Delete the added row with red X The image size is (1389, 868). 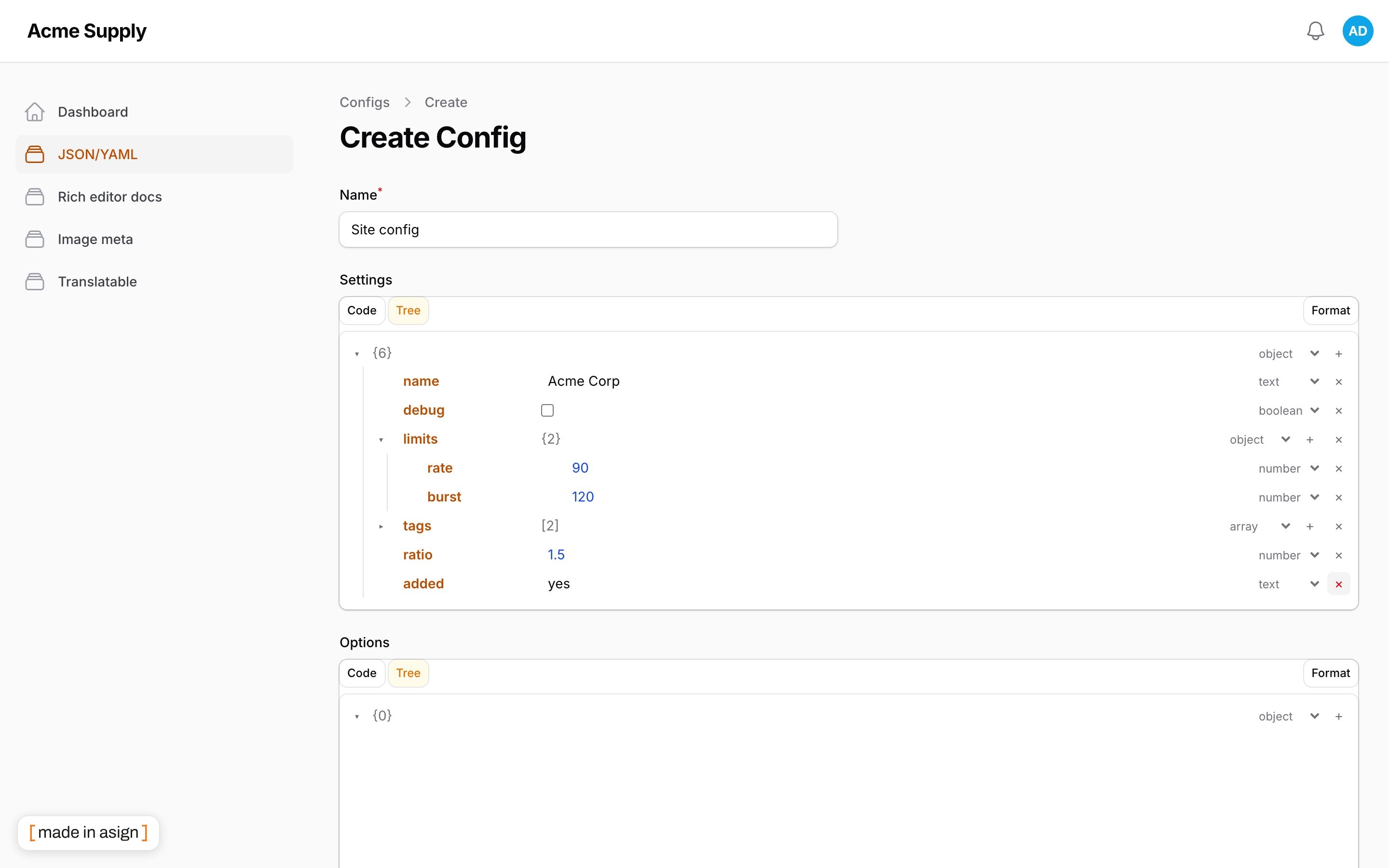pos(1338,584)
